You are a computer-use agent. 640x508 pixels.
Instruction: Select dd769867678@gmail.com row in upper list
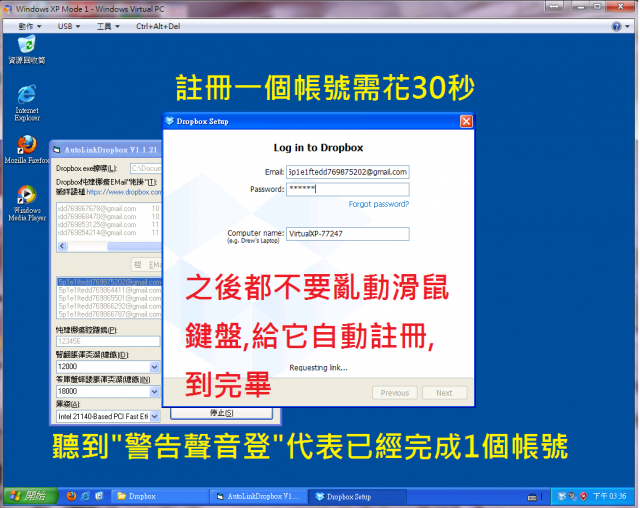109,209
